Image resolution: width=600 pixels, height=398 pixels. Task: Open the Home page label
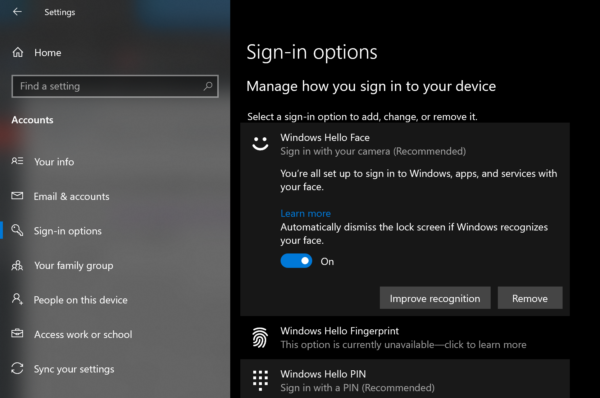(x=48, y=53)
